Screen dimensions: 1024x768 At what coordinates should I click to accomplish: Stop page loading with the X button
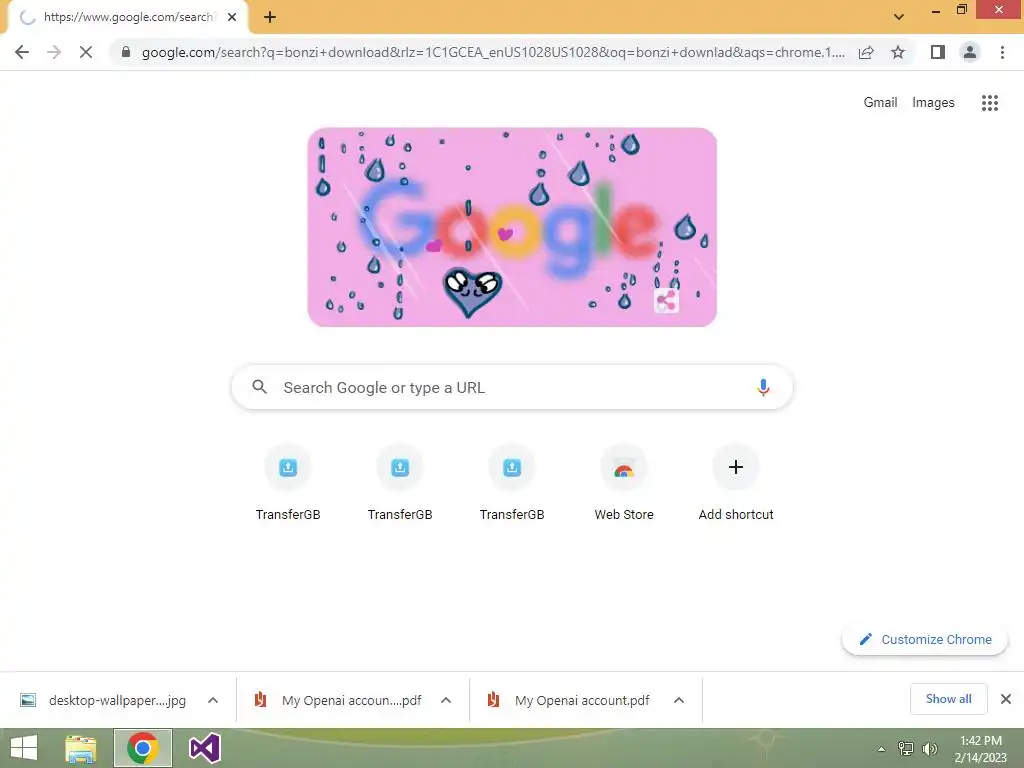click(86, 52)
